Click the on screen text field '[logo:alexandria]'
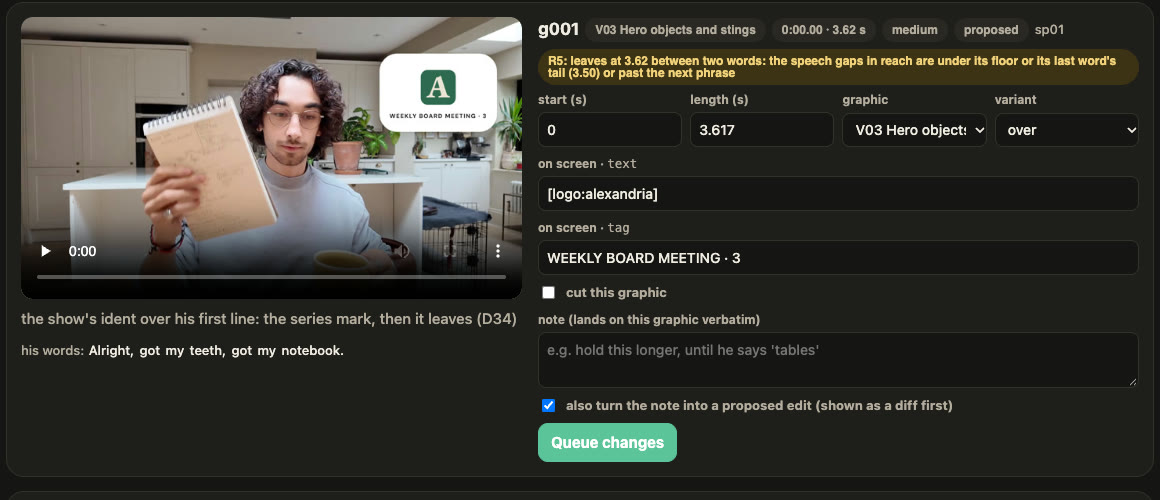This screenshot has height=500, width=1160. 837,194
